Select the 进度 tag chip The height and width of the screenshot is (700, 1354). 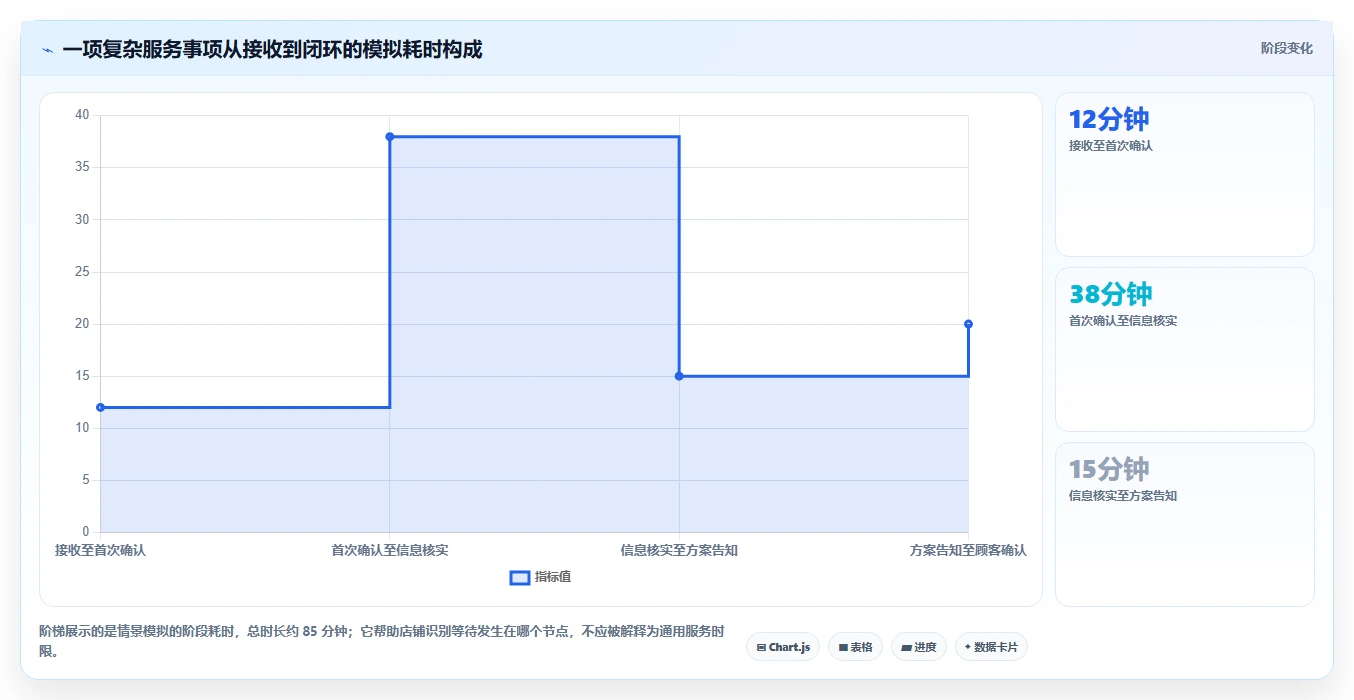tap(918, 647)
